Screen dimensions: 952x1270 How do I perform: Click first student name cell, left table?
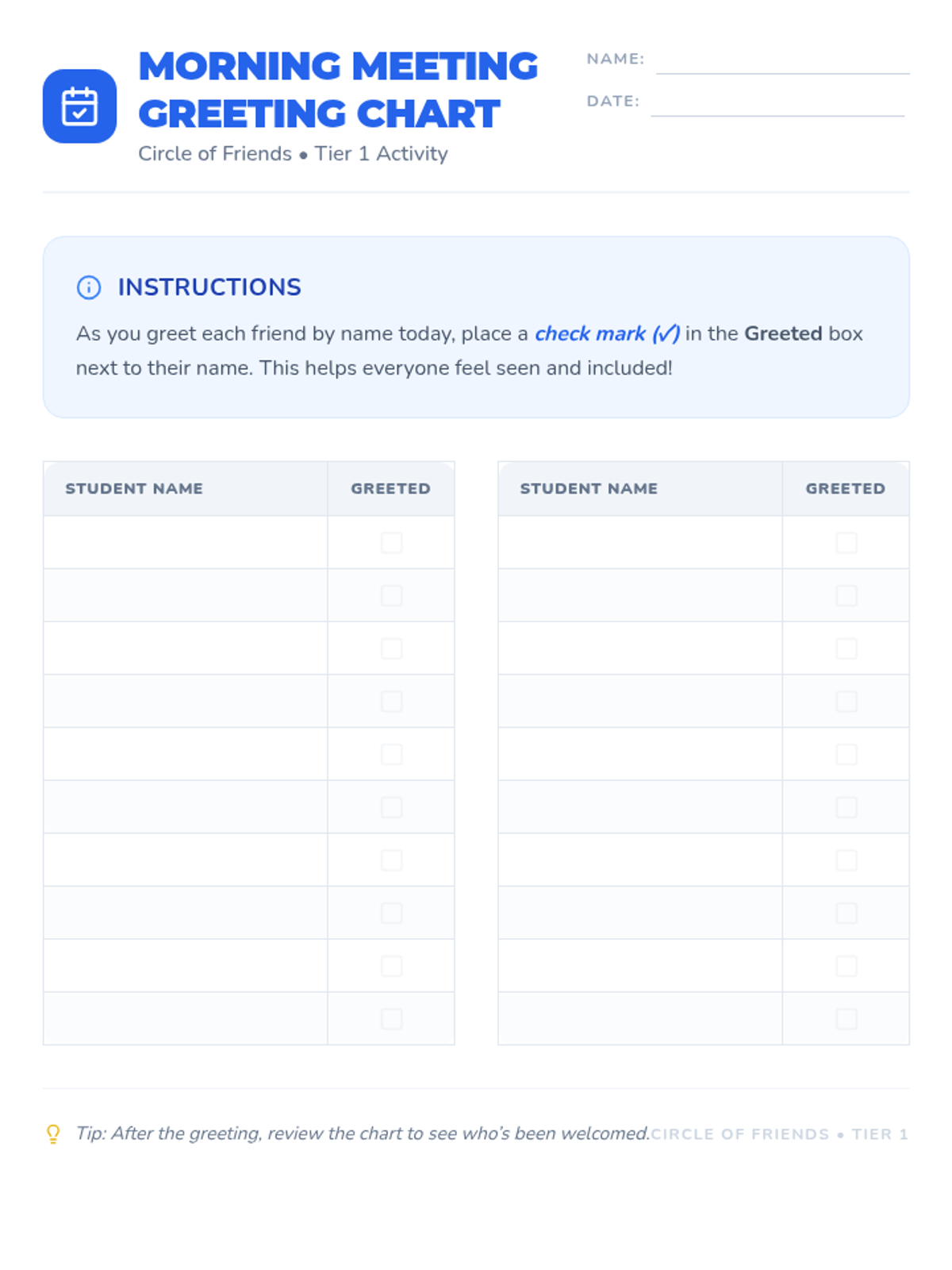[186, 543]
